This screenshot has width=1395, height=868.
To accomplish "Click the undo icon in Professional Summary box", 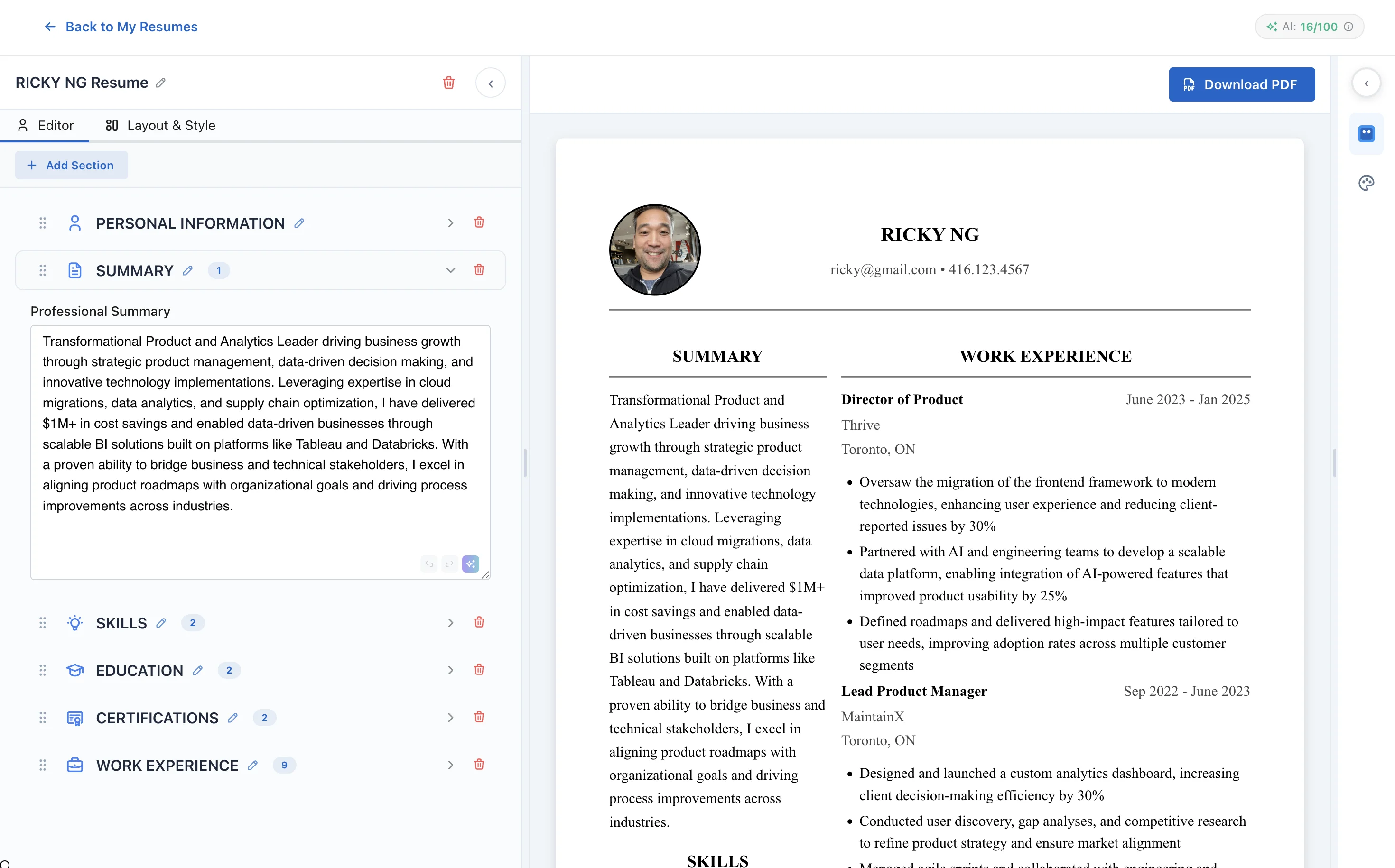I will coord(428,564).
